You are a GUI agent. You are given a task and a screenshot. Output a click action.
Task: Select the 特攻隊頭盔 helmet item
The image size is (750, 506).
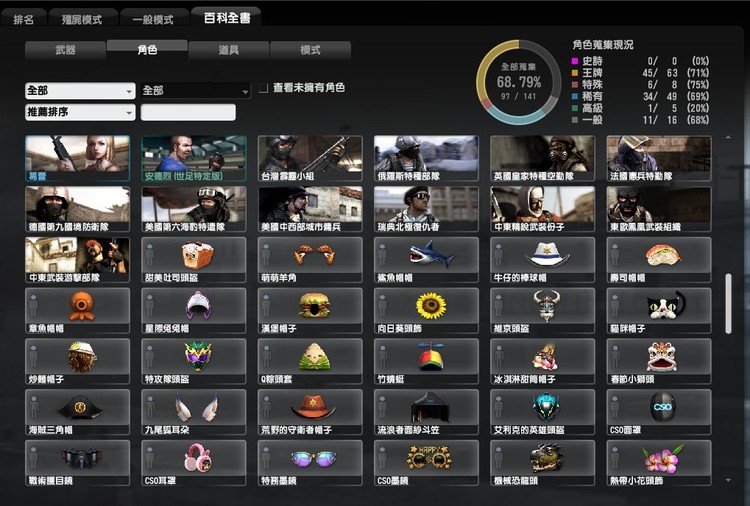pyautogui.click(x=194, y=361)
